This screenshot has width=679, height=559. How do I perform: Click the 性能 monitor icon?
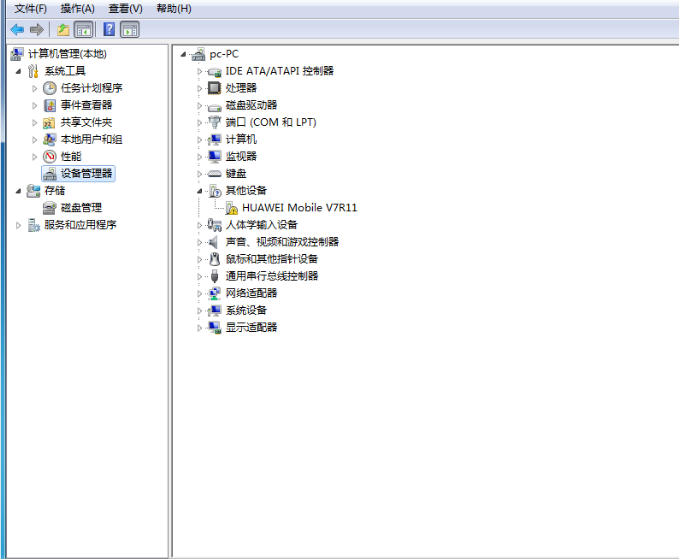point(50,156)
